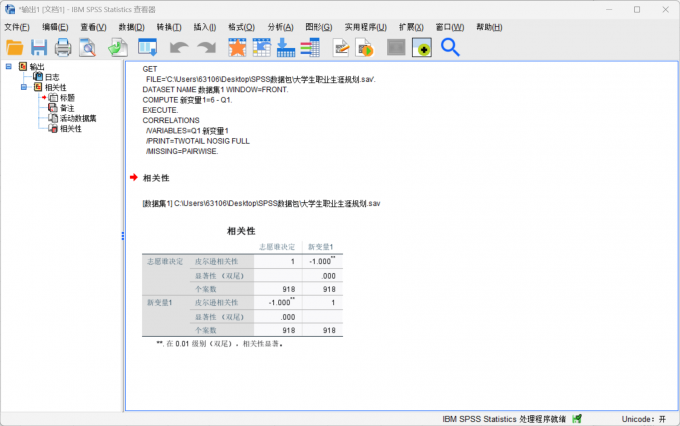
Task: Click the blue magnifier Search icon
Action: (450, 47)
